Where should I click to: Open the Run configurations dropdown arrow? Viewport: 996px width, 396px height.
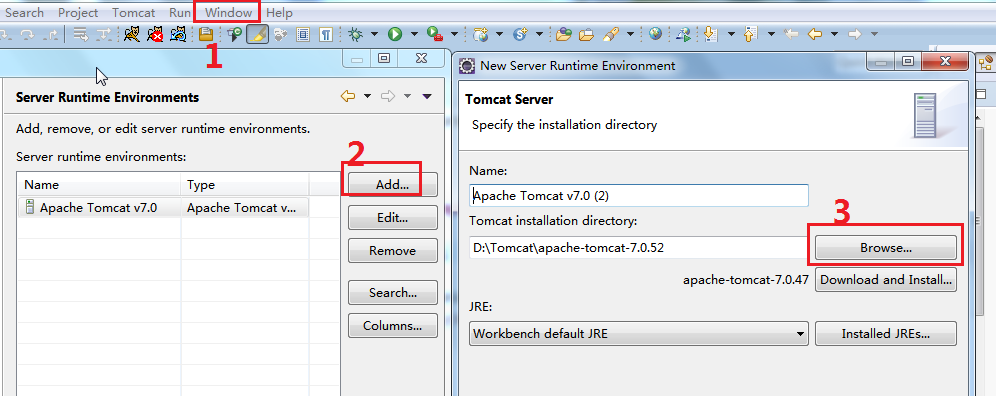(x=414, y=34)
